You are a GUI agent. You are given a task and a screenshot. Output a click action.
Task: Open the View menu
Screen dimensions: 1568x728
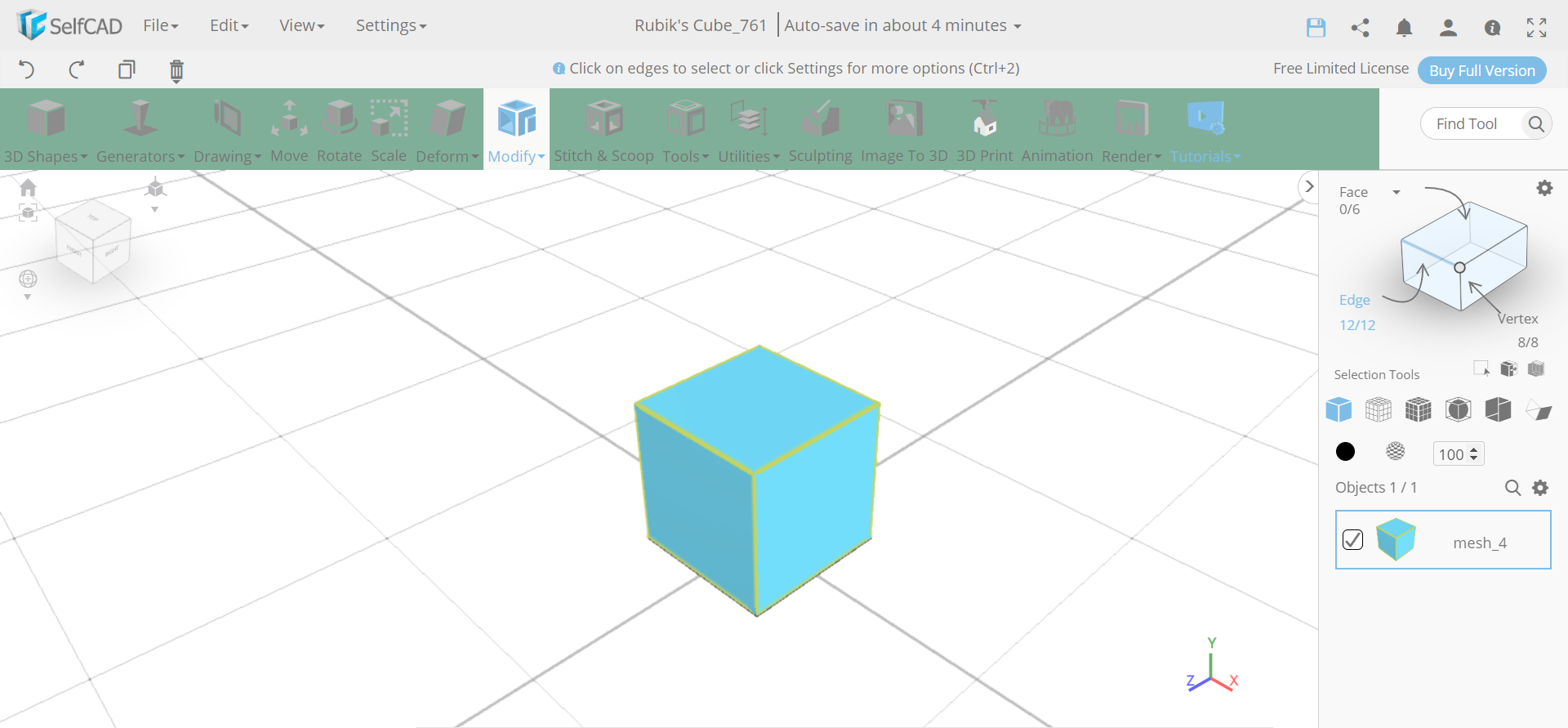[301, 25]
